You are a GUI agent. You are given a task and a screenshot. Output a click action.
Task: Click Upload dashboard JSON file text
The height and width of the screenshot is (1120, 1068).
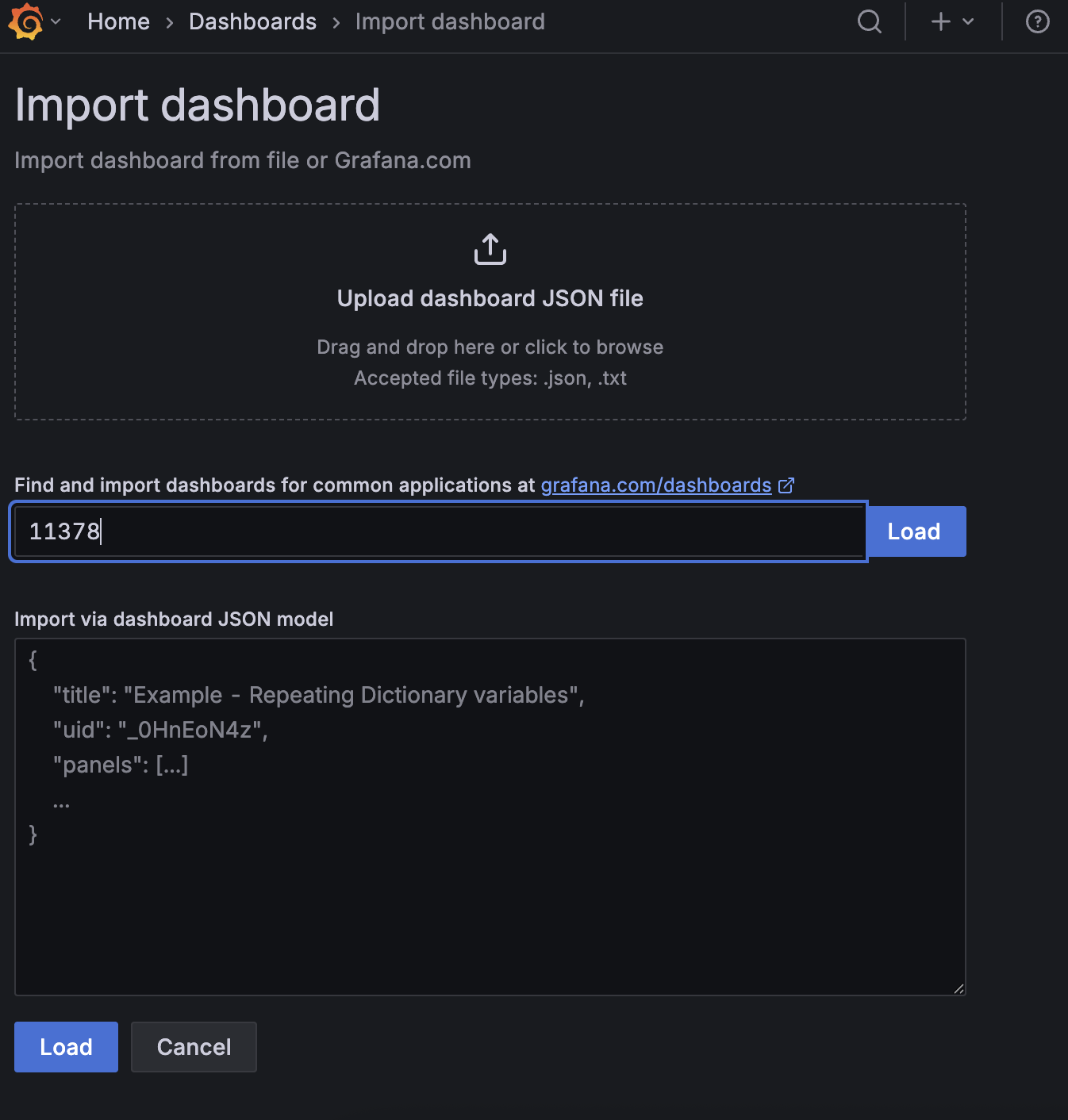pyautogui.click(x=490, y=298)
